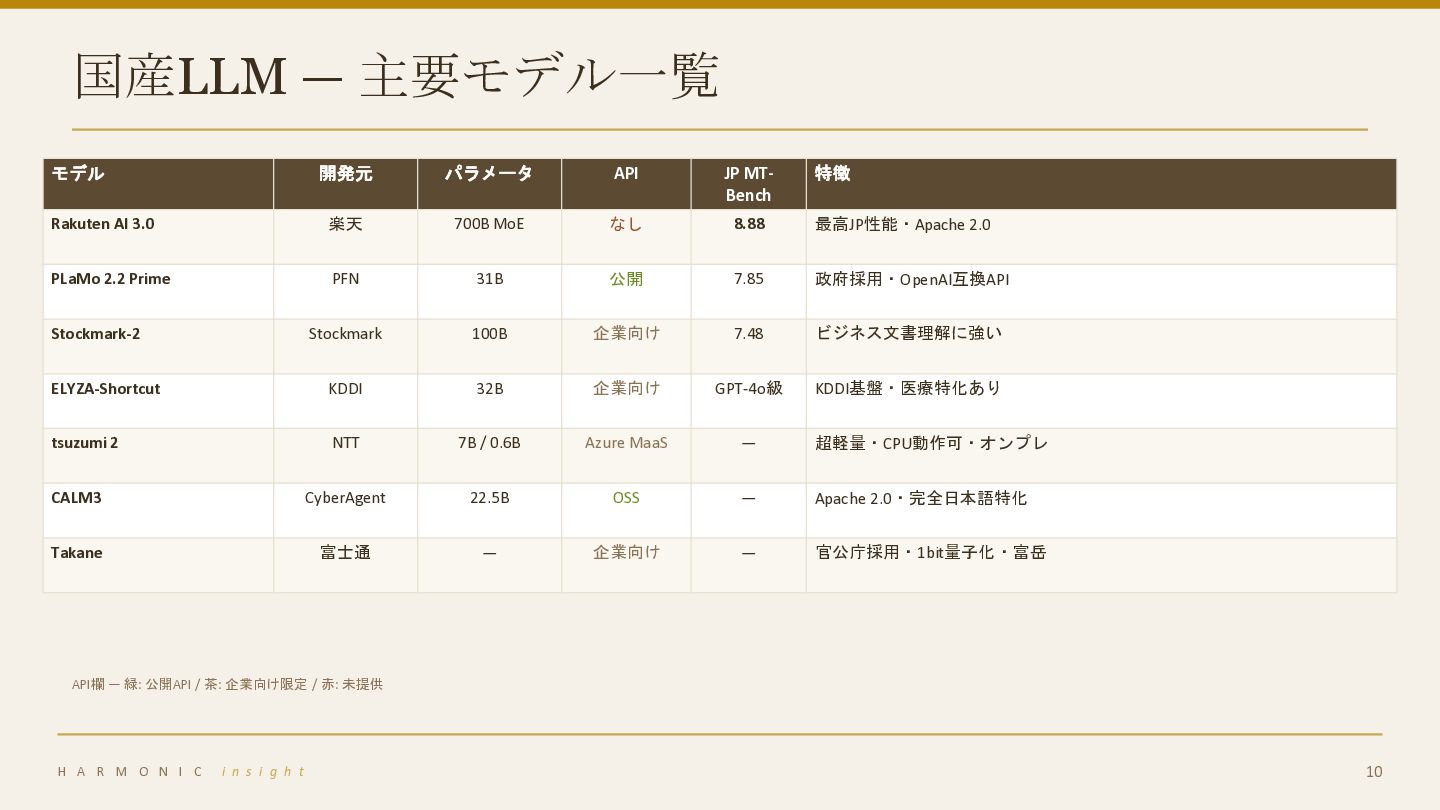The image size is (1440, 810).
Task: Click the 100B parameter cell
Action: (489, 347)
